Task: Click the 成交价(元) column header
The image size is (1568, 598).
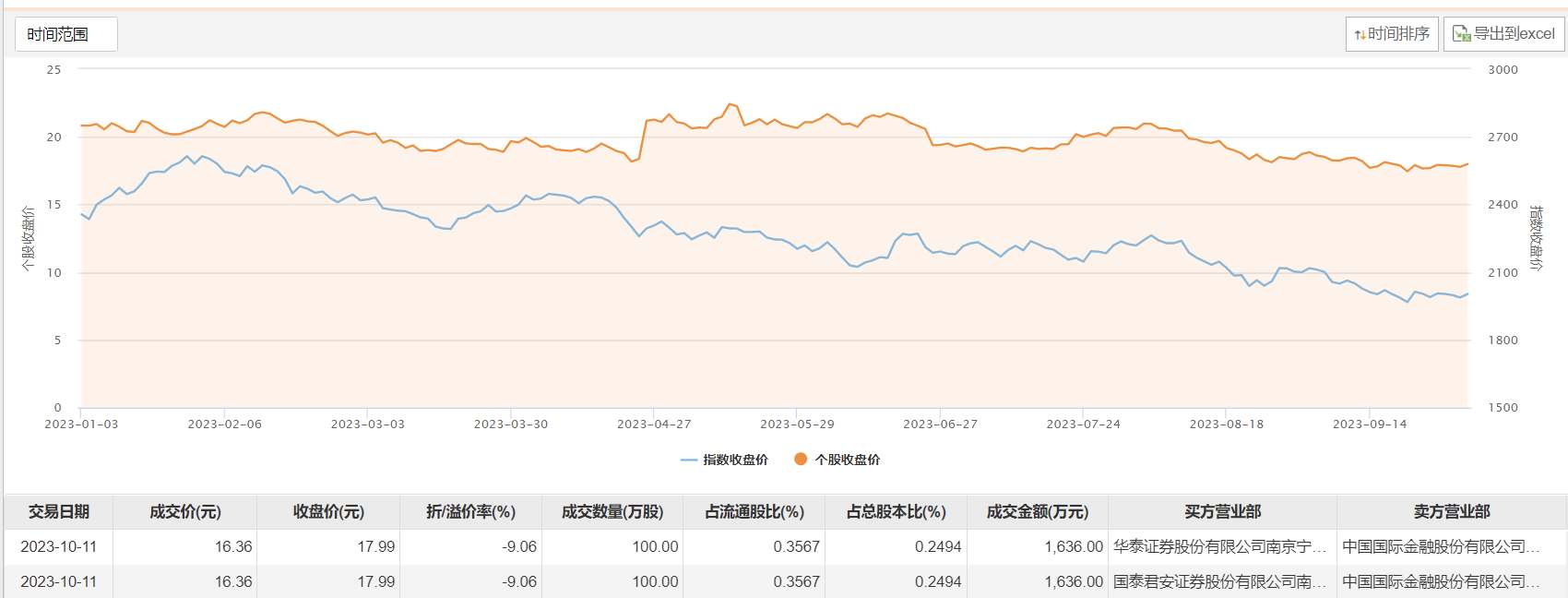Action: click(185, 511)
